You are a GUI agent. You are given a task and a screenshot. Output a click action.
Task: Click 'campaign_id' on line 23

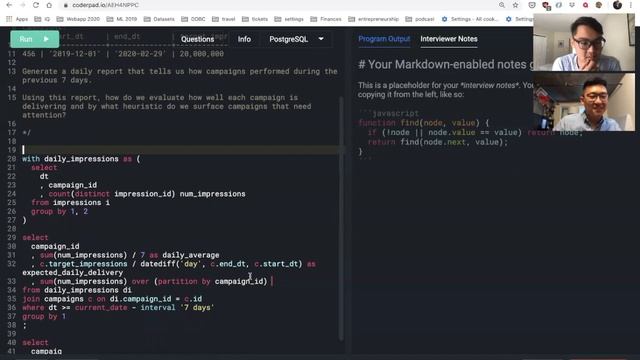click(73, 185)
